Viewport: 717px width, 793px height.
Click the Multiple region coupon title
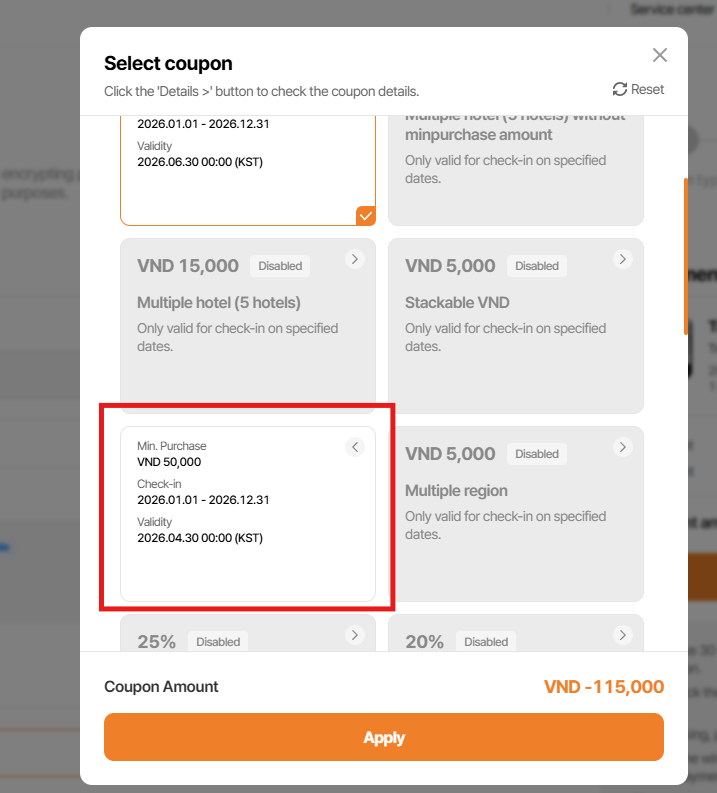[456, 491]
